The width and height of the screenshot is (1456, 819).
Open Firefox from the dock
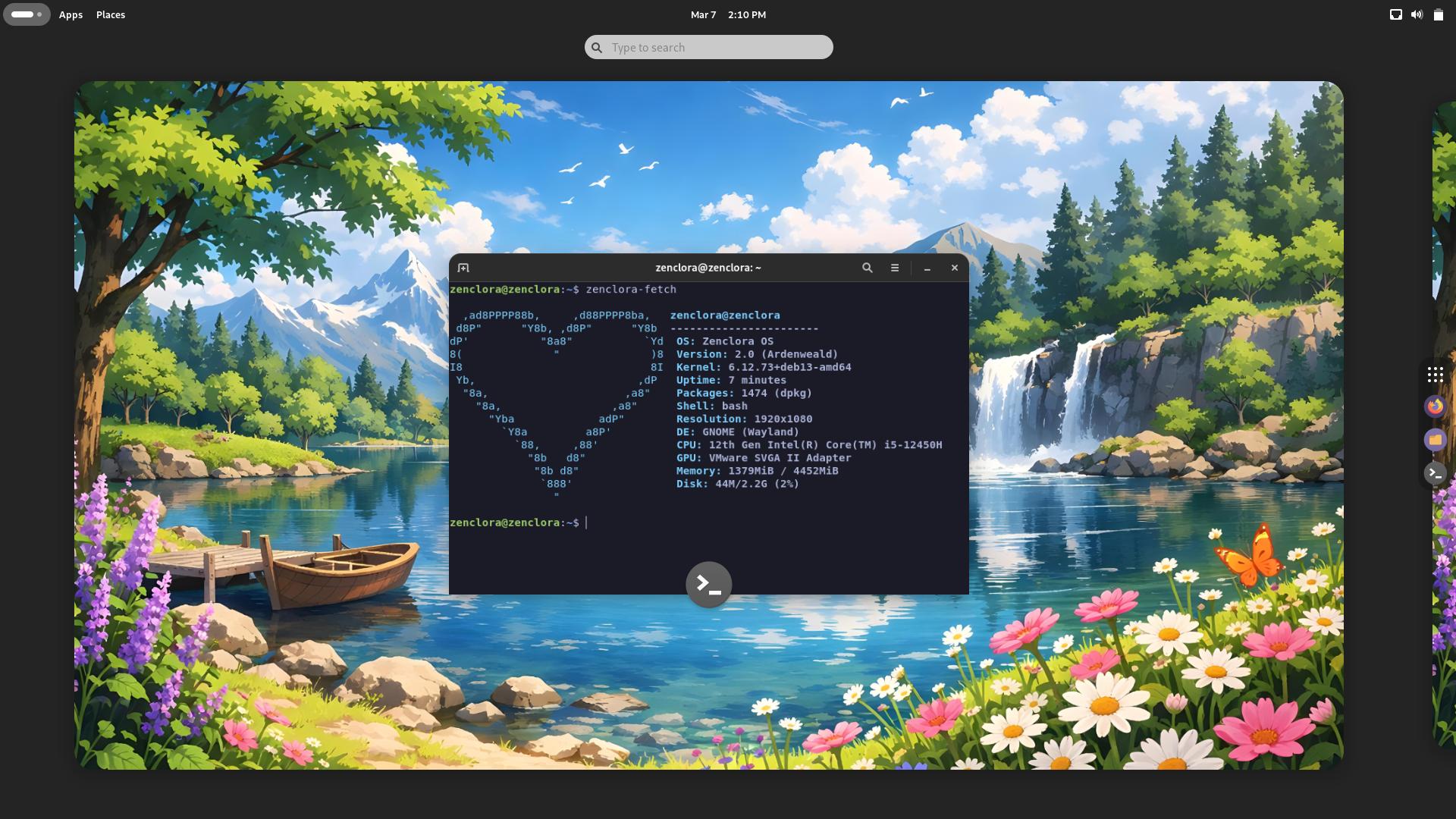1436,406
